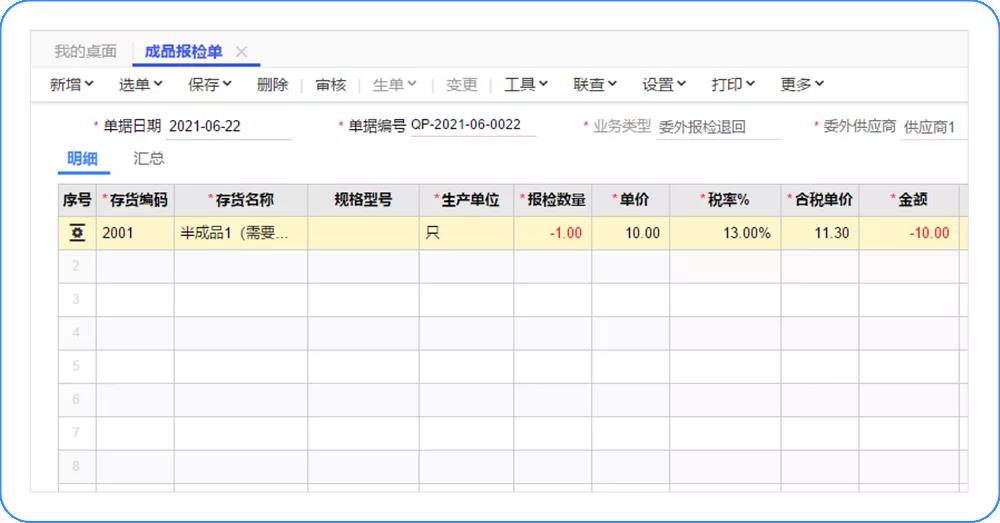Switch to the 明细 tab
Image resolution: width=1000 pixels, height=523 pixels.
pos(83,159)
